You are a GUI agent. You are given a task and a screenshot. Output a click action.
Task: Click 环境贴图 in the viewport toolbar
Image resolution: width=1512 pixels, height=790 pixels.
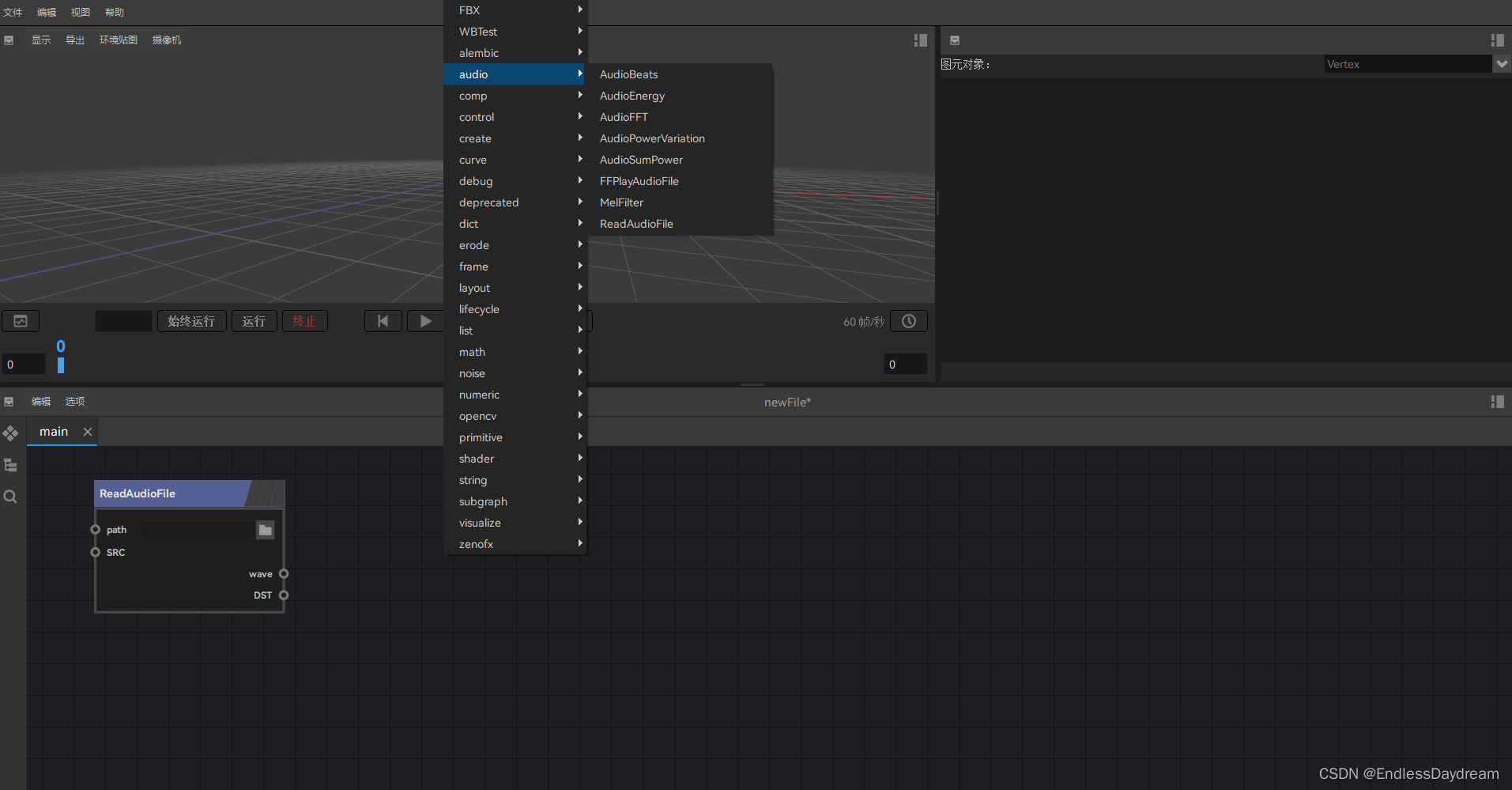(x=118, y=40)
